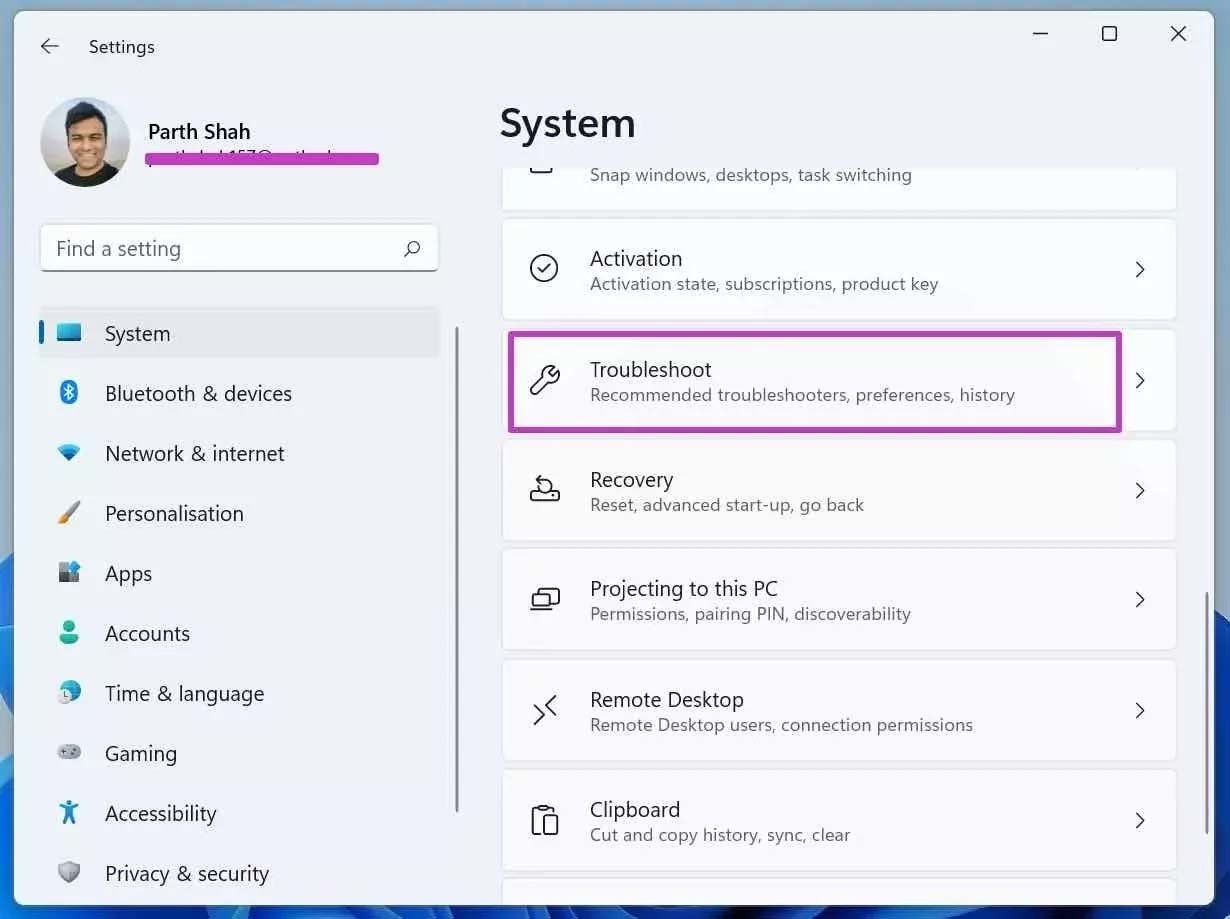
Task: Click the Network & internet wifi icon
Action: tap(69, 453)
